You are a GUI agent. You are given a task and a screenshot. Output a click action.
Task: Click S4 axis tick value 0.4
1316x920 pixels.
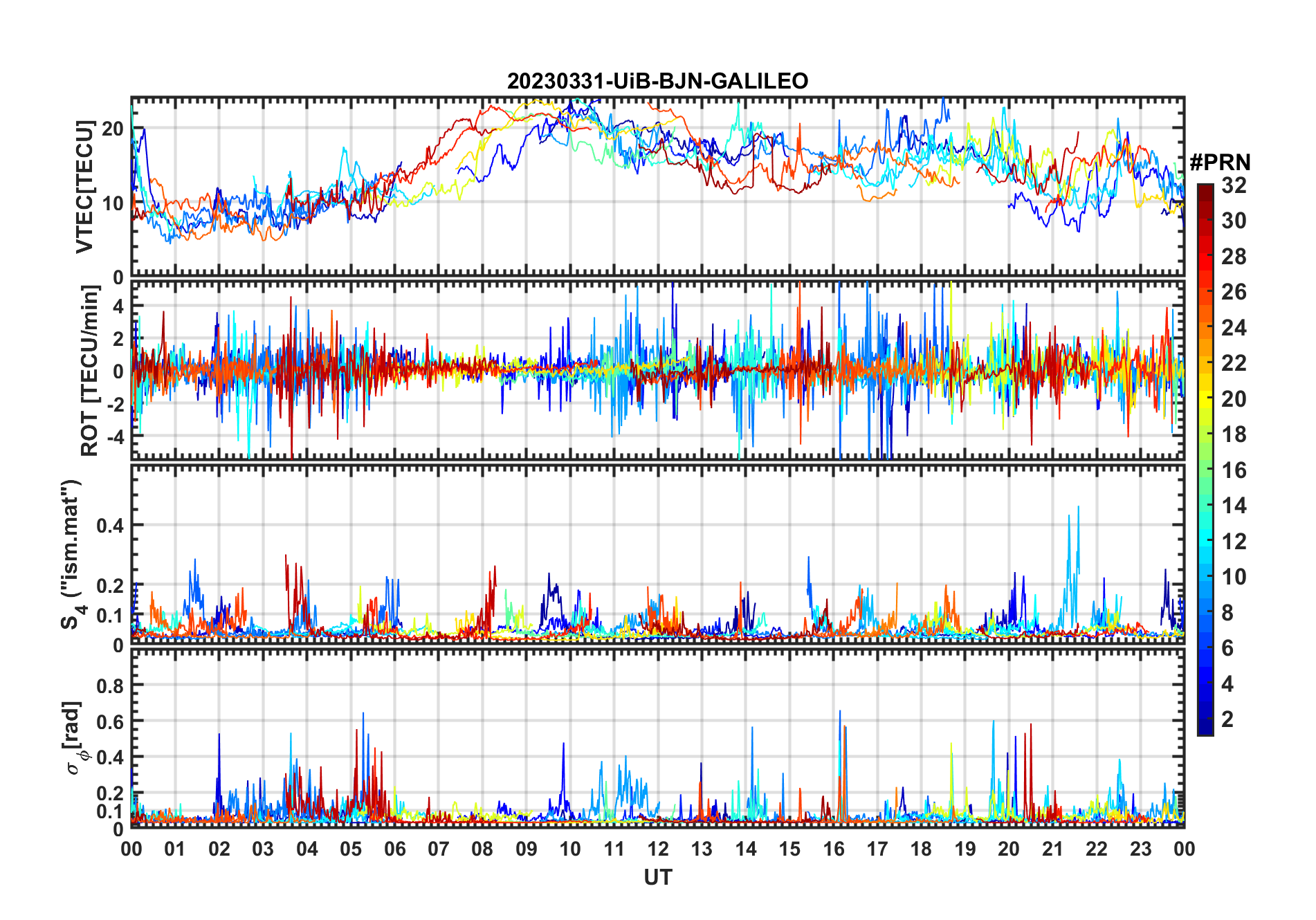110,526
